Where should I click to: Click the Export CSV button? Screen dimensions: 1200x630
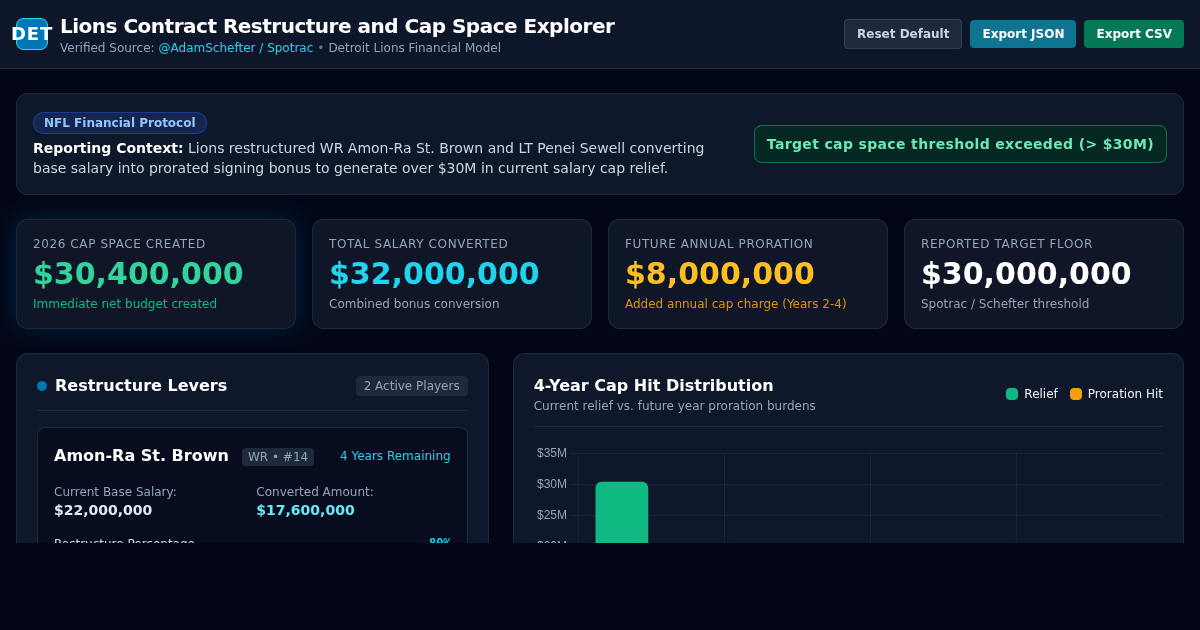pos(1134,34)
